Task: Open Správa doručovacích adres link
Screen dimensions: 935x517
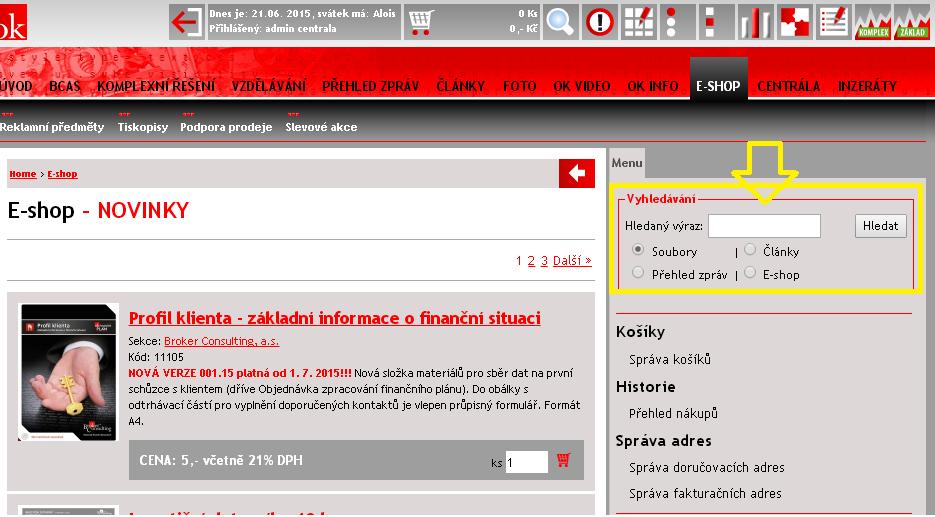Action: pyautogui.click(x=707, y=468)
